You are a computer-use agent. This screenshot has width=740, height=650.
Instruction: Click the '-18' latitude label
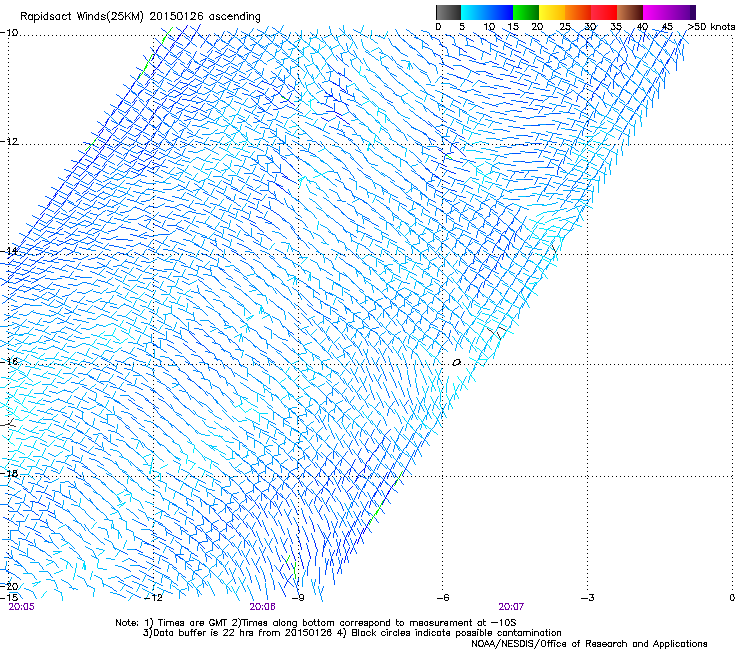[x=9, y=473]
